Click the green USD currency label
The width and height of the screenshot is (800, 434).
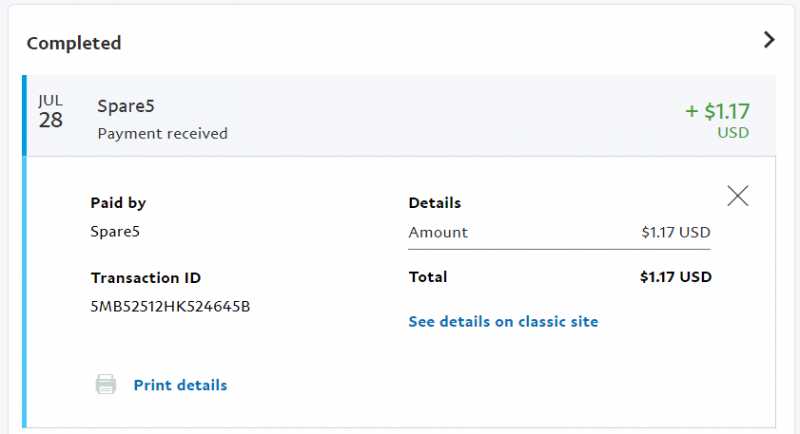pyautogui.click(x=733, y=132)
